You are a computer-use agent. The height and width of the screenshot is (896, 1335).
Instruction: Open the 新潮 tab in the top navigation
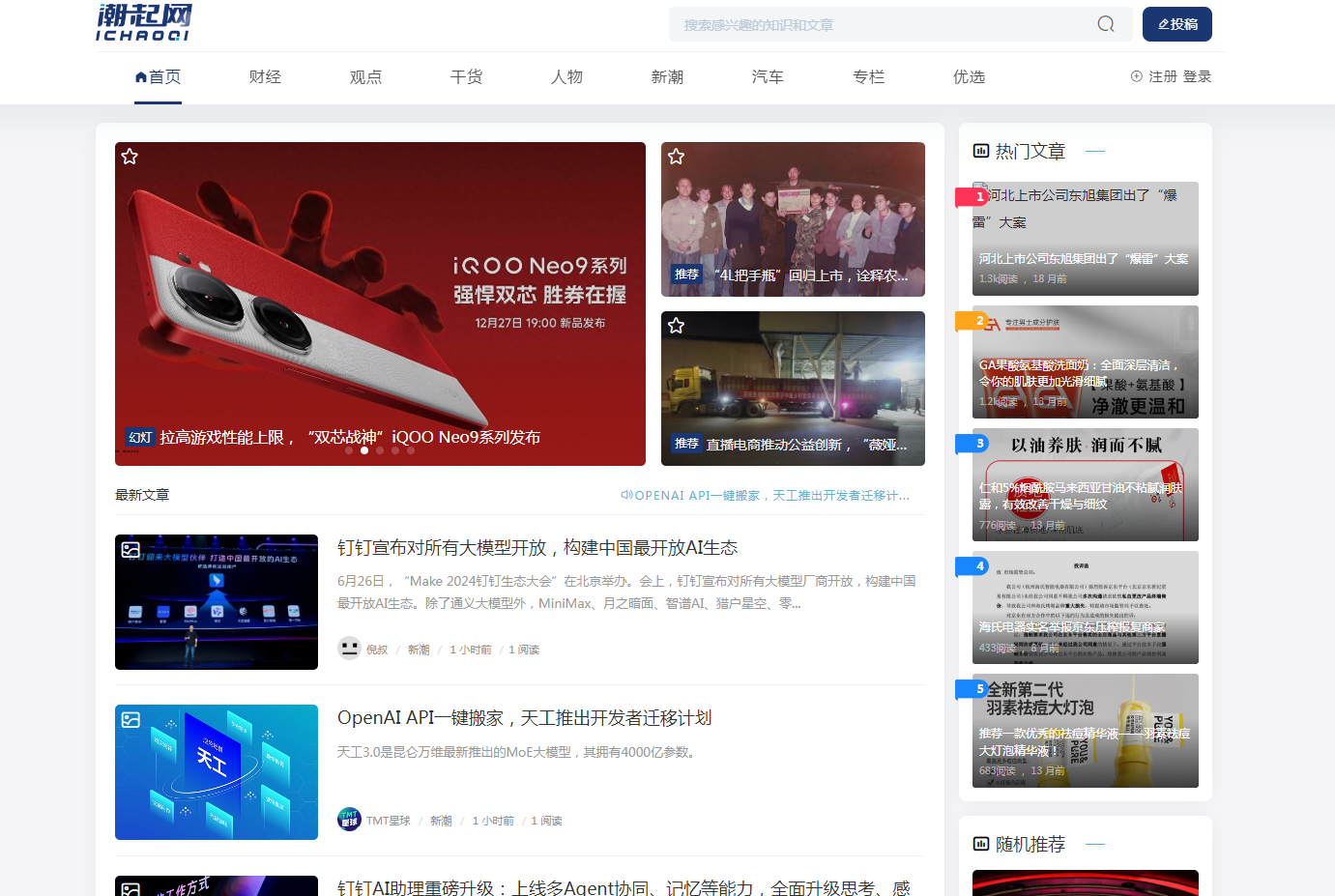click(x=667, y=77)
